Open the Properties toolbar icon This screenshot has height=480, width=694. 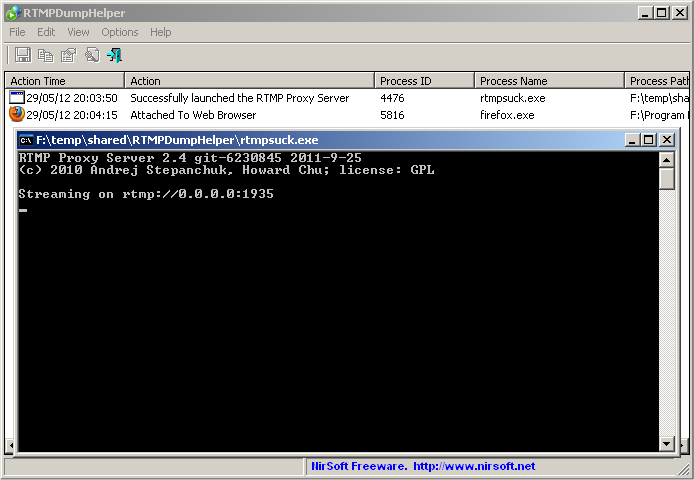(x=69, y=55)
